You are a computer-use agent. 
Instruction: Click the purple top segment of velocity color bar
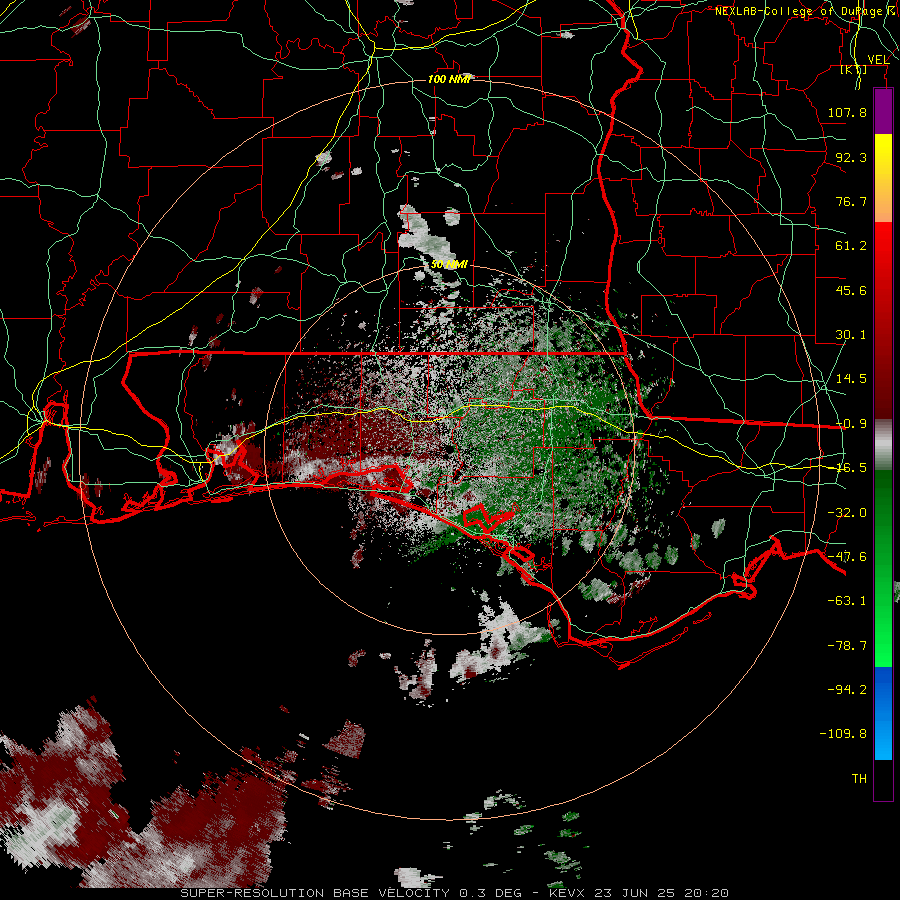[883, 111]
